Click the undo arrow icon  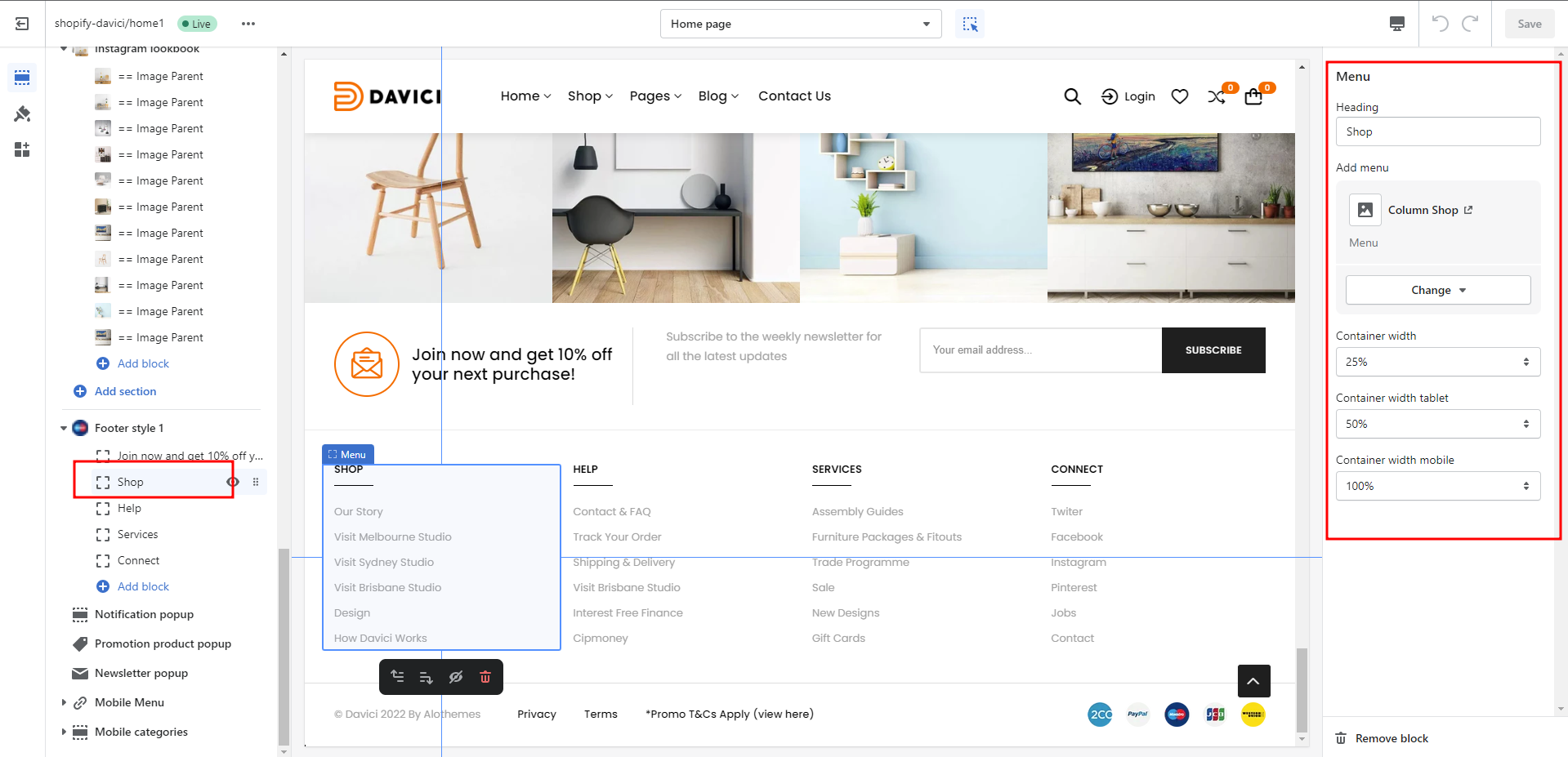click(1440, 24)
